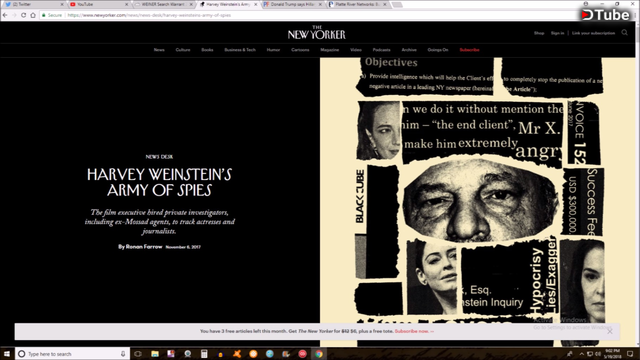This screenshot has width=640, height=360.
Task: Dismiss the free articles banner with X
Action: pos(609,331)
